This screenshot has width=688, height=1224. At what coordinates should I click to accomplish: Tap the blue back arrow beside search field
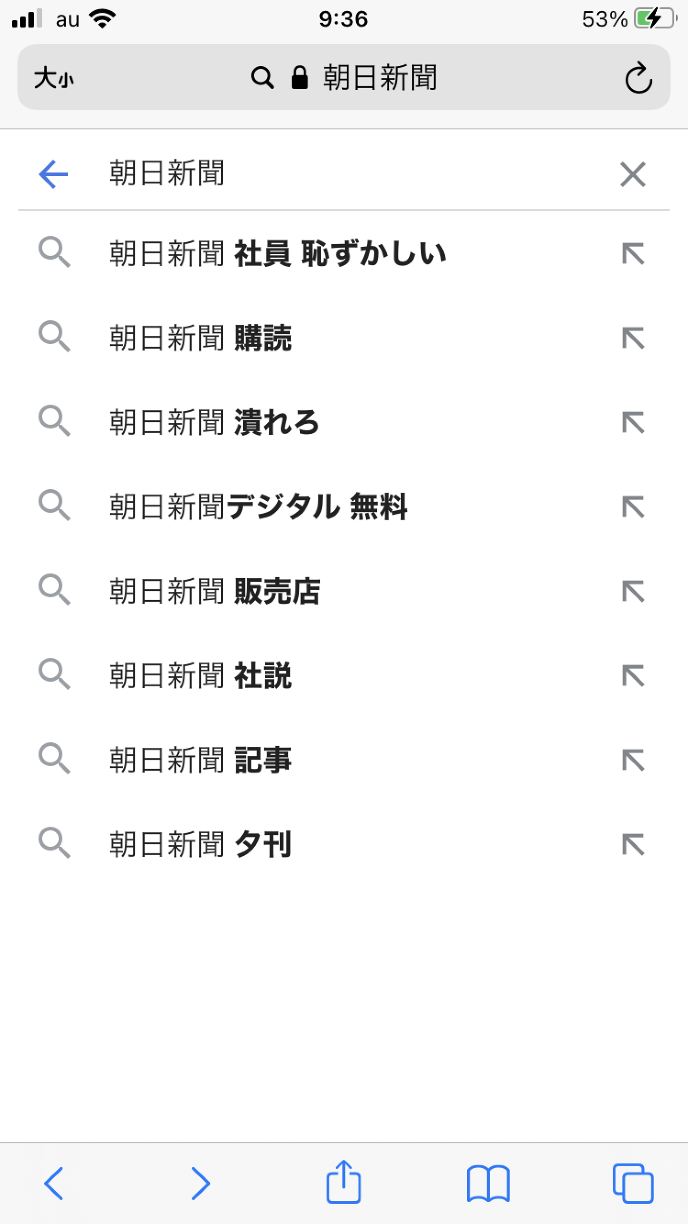[x=53, y=175]
